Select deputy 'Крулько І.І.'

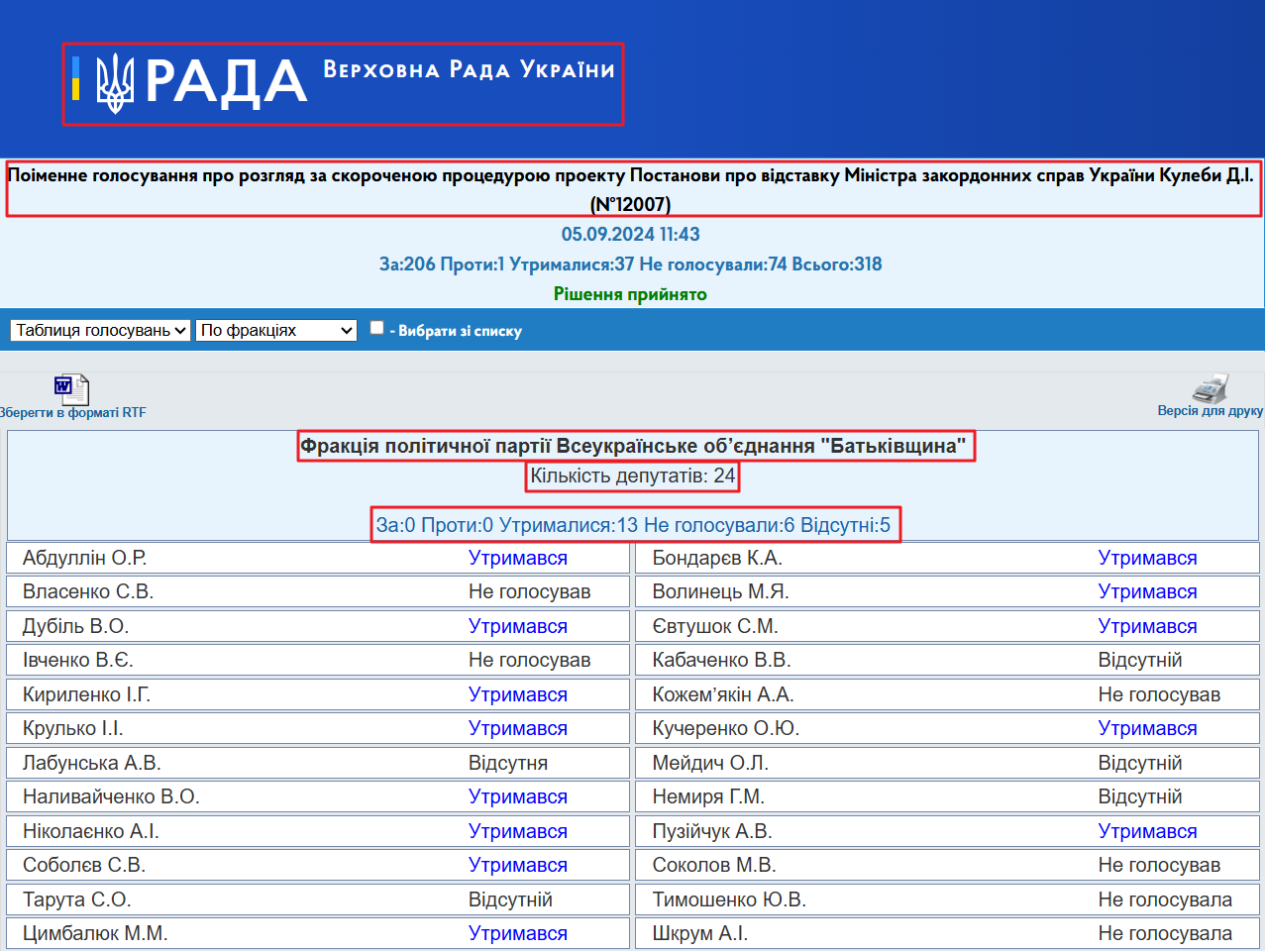coord(73,728)
